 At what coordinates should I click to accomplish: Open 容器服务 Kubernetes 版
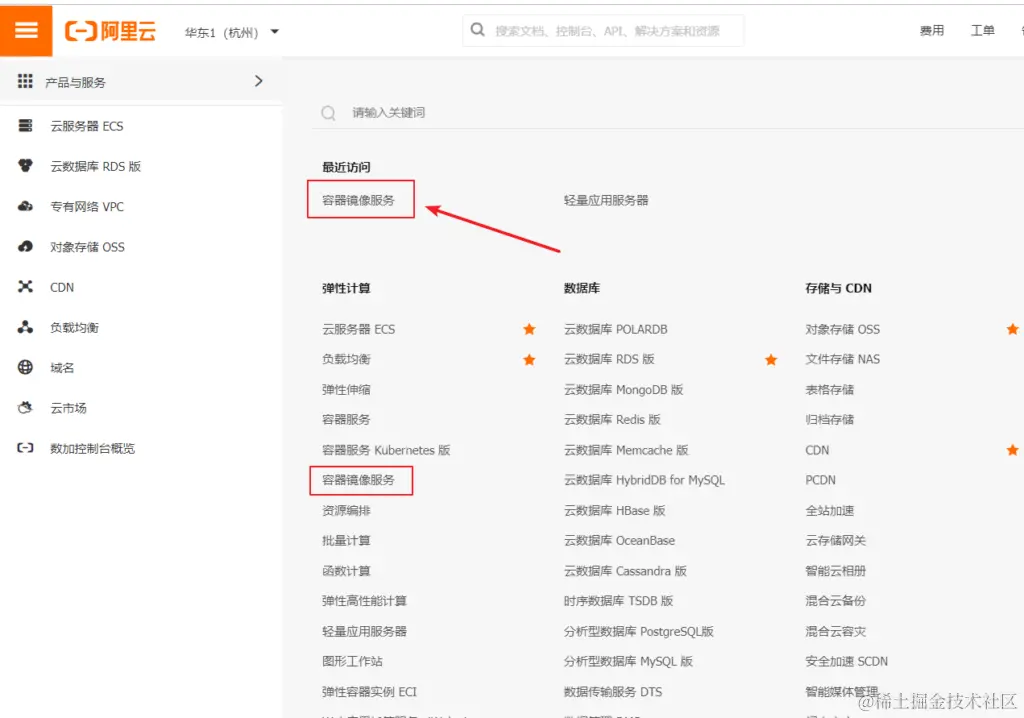click(x=386, y=450)
